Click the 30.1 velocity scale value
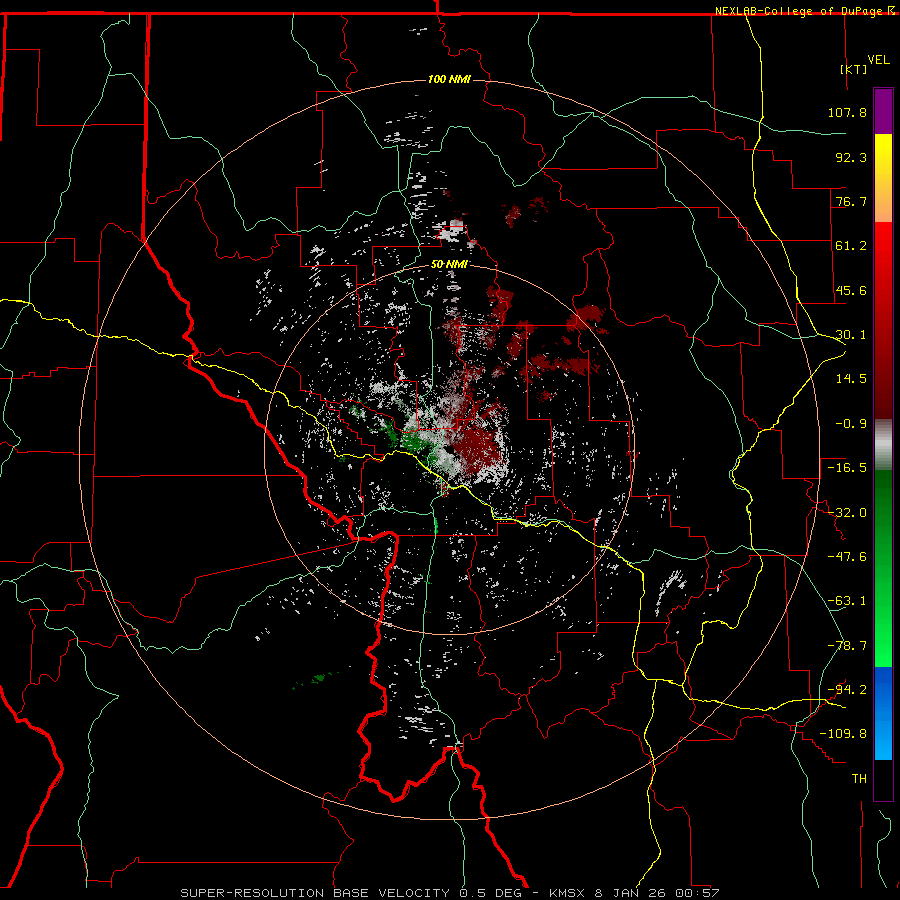900x900 pixels. [851, 335]
